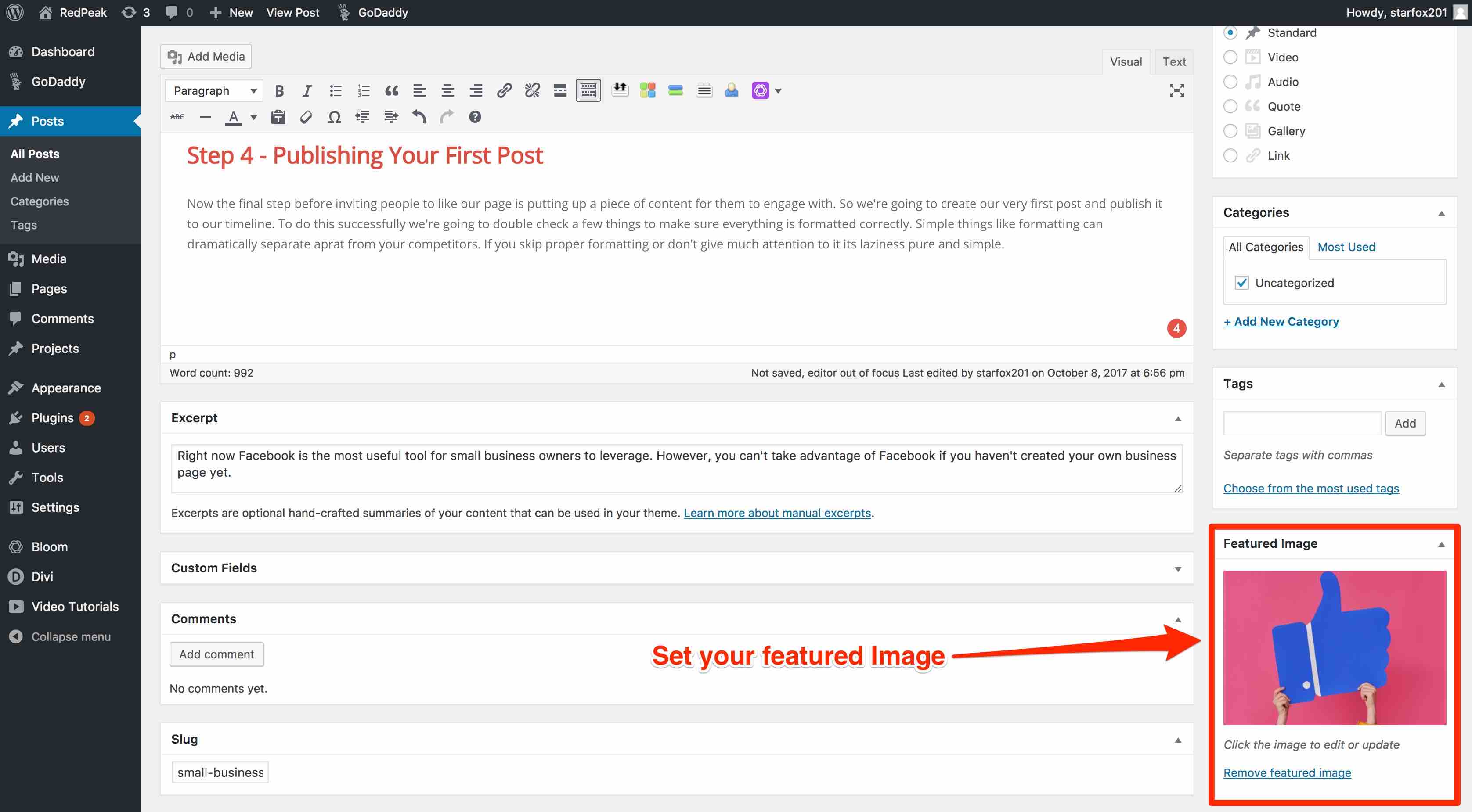The width and height of the screenshot is (1472, 812).
Task: Collapse the Excerpt panel
Action: (x=1178, y=419)
